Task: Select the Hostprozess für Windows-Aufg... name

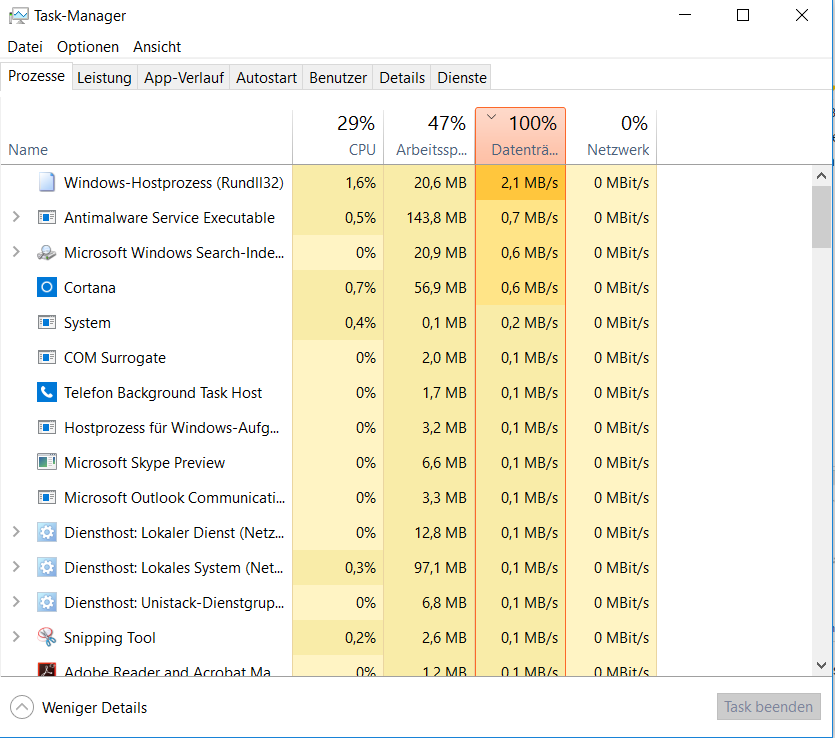Action: click(171, 428)
